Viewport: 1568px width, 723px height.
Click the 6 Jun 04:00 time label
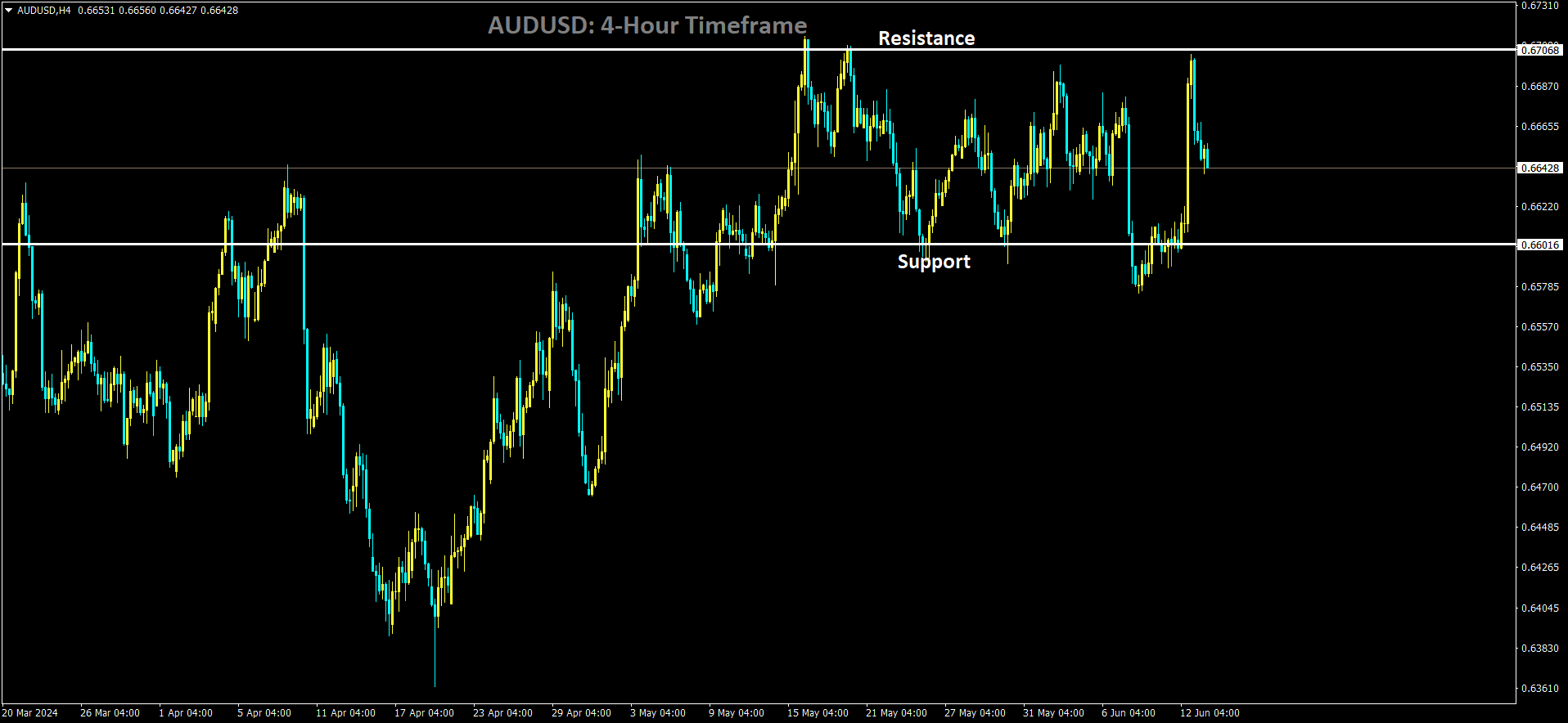1129,713
